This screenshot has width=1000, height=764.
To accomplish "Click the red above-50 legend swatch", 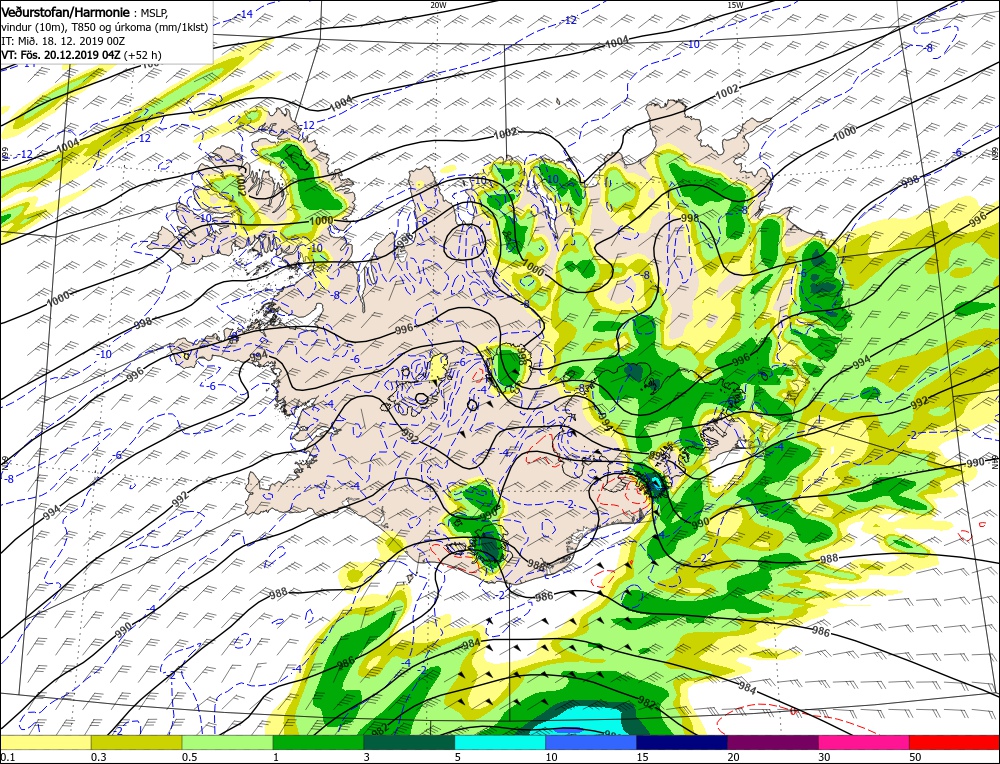I will pyautogui.click(x=955, y=742).
